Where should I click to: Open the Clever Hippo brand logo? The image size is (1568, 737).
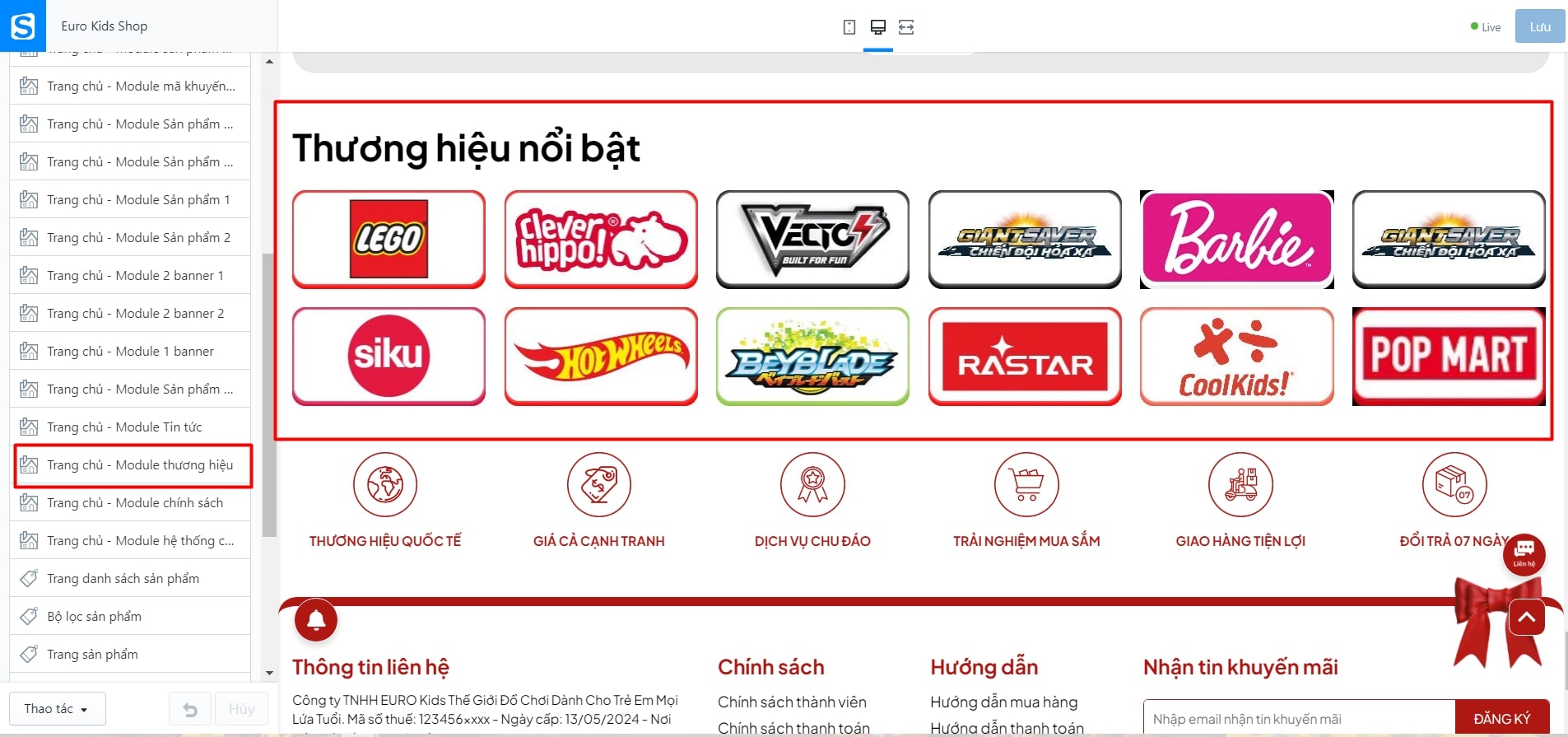click(x=601, y=240)
